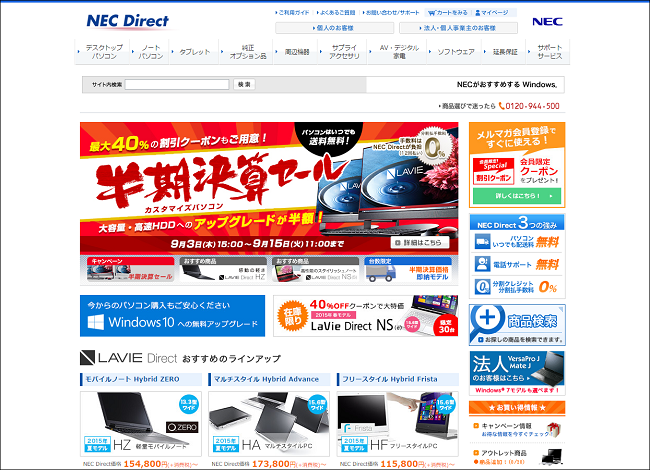Select the キャンペーン 半期決算セール thumbnail
The width and height of the screenshot is (650, 470).
coord(130,270)
